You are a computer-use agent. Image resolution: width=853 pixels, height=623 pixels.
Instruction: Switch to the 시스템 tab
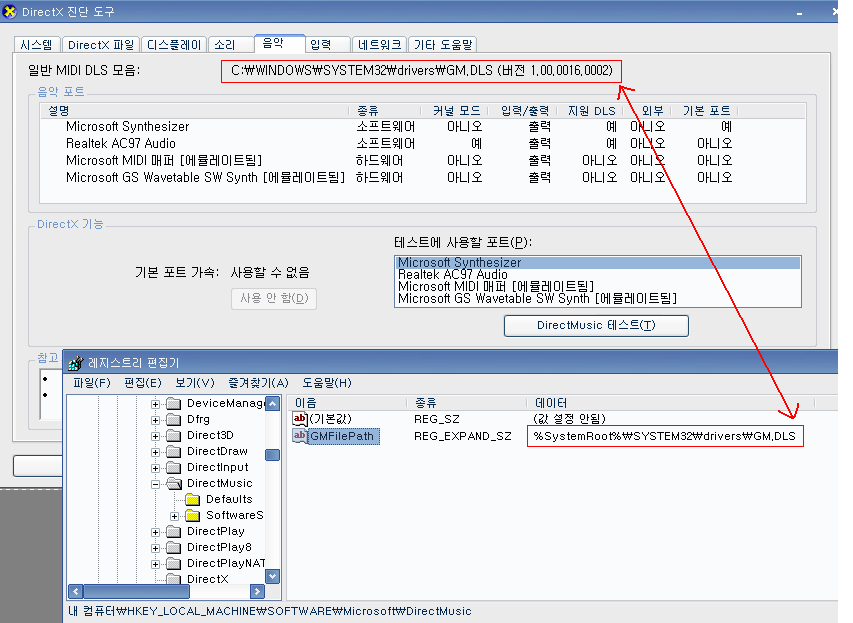click(36, 45)
